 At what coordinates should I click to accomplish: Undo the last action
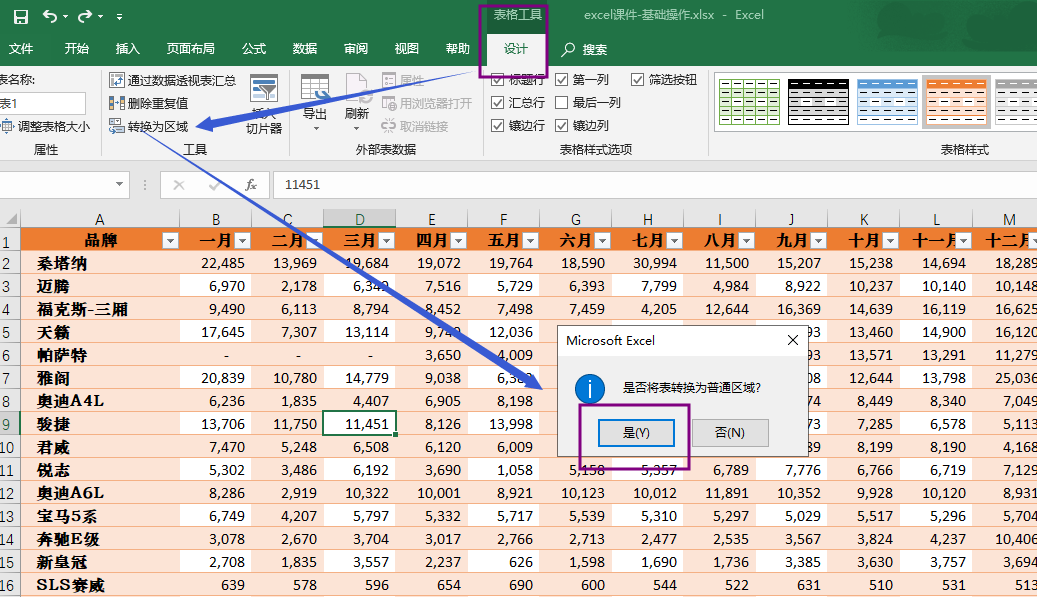pos(50,16)
